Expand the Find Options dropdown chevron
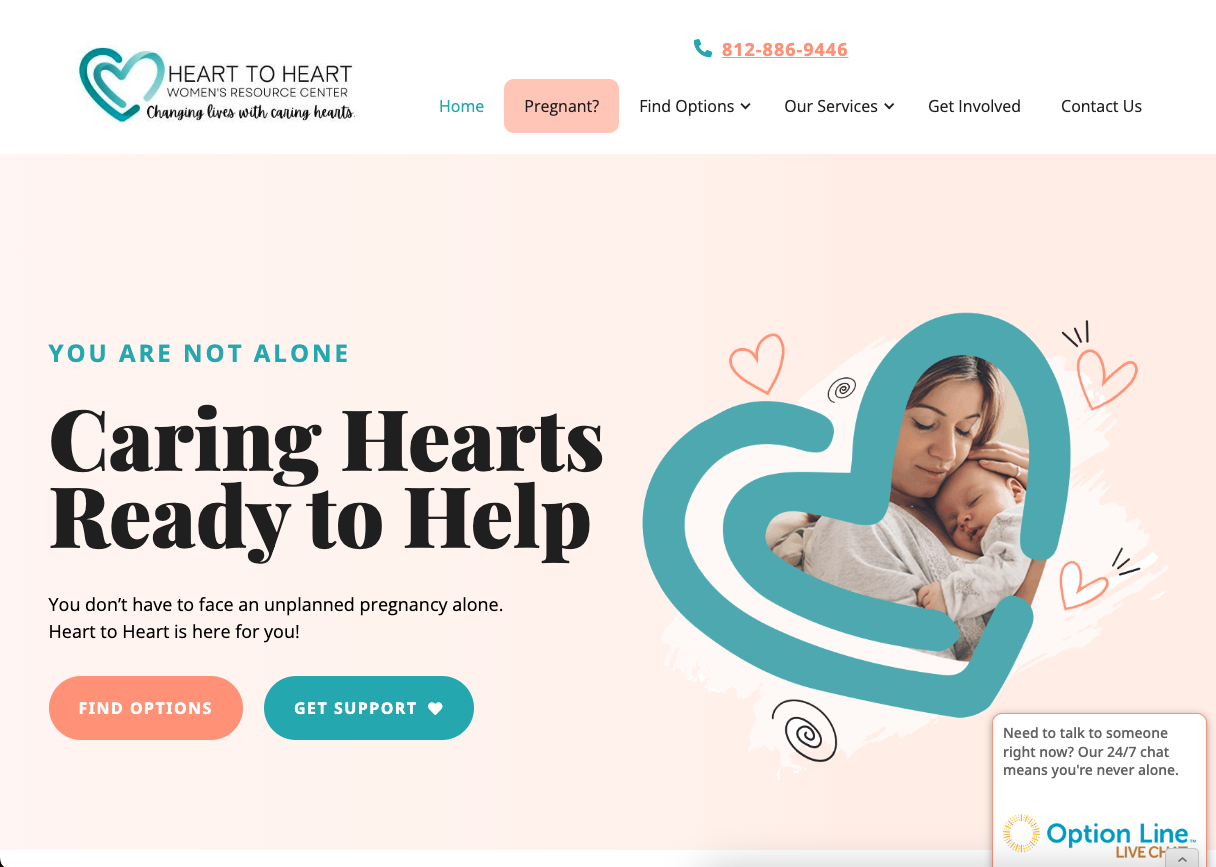Viewport: 1216px width, 867px height. tap(746, 107)
